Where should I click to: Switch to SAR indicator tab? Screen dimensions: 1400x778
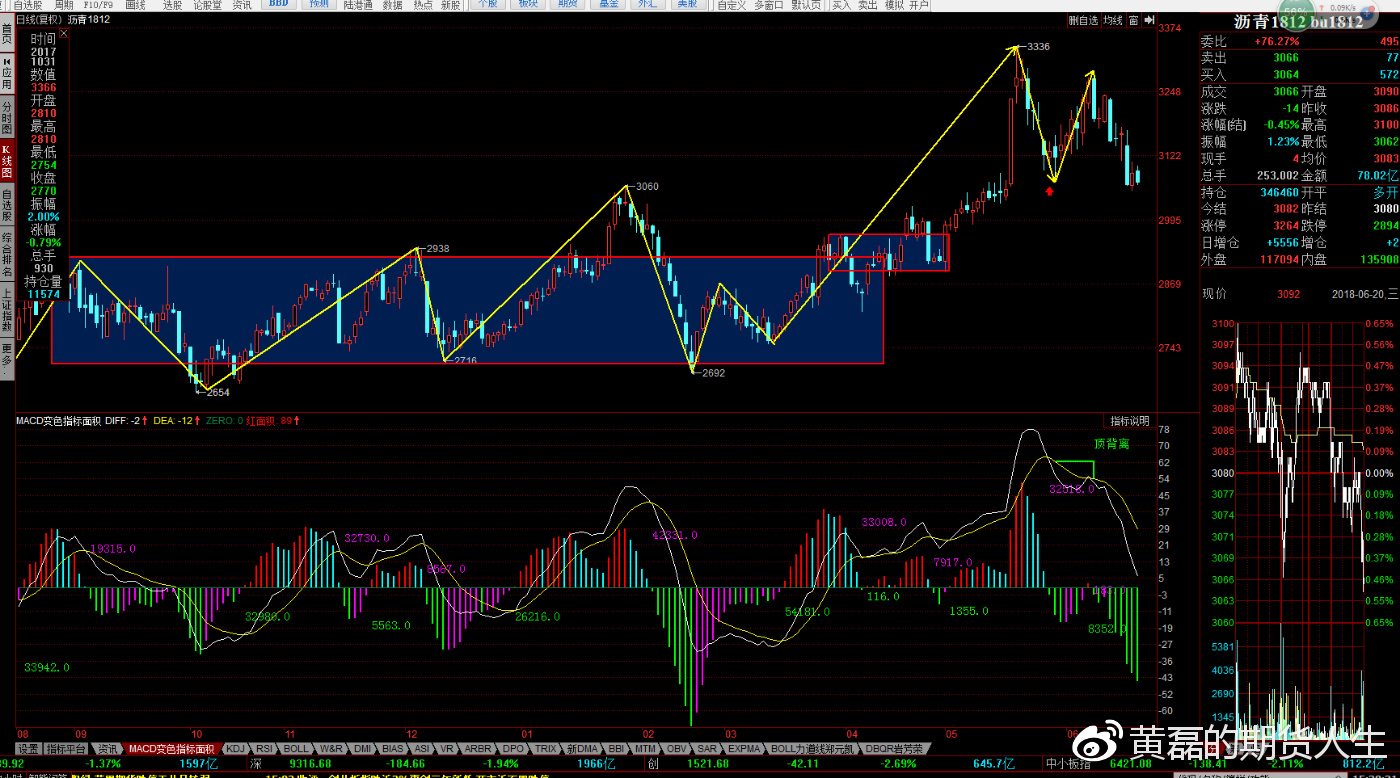point(707,748)
